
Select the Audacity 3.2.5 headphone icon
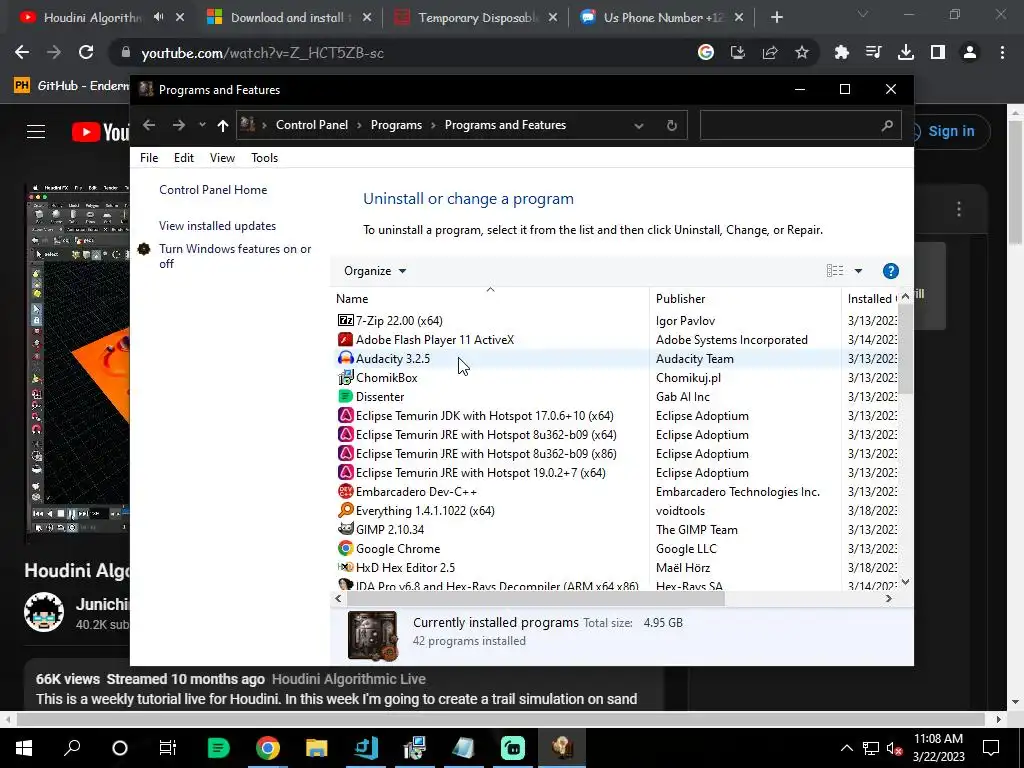click(x=345, y=359)
